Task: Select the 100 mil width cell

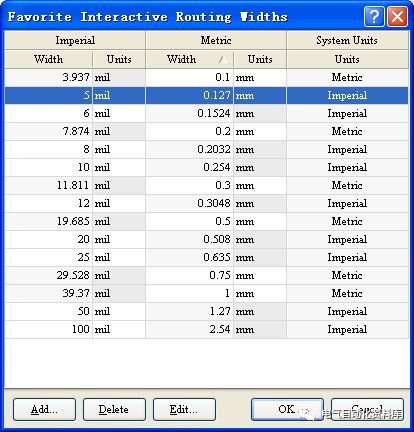Action: click(x=49, y=329)
